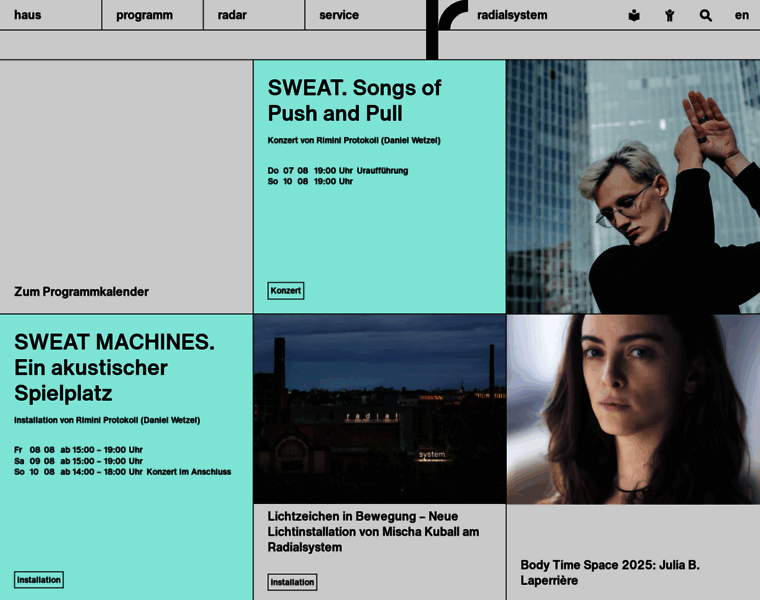The image size is (760, 600).
Task: Open search via the magnifier icon
Action: [x=706, y=16]
